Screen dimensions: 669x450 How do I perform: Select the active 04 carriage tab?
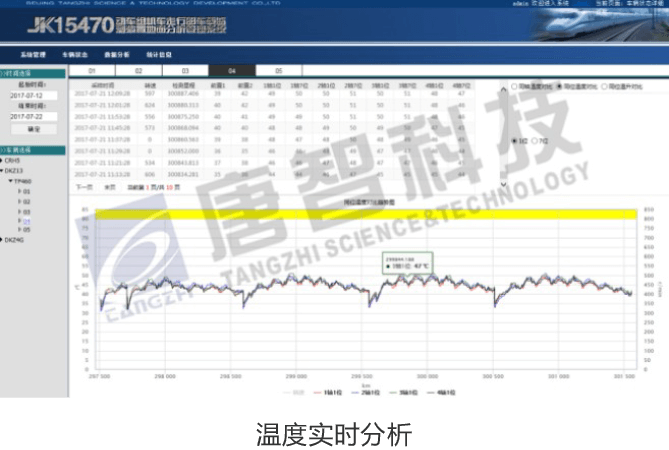232,70
